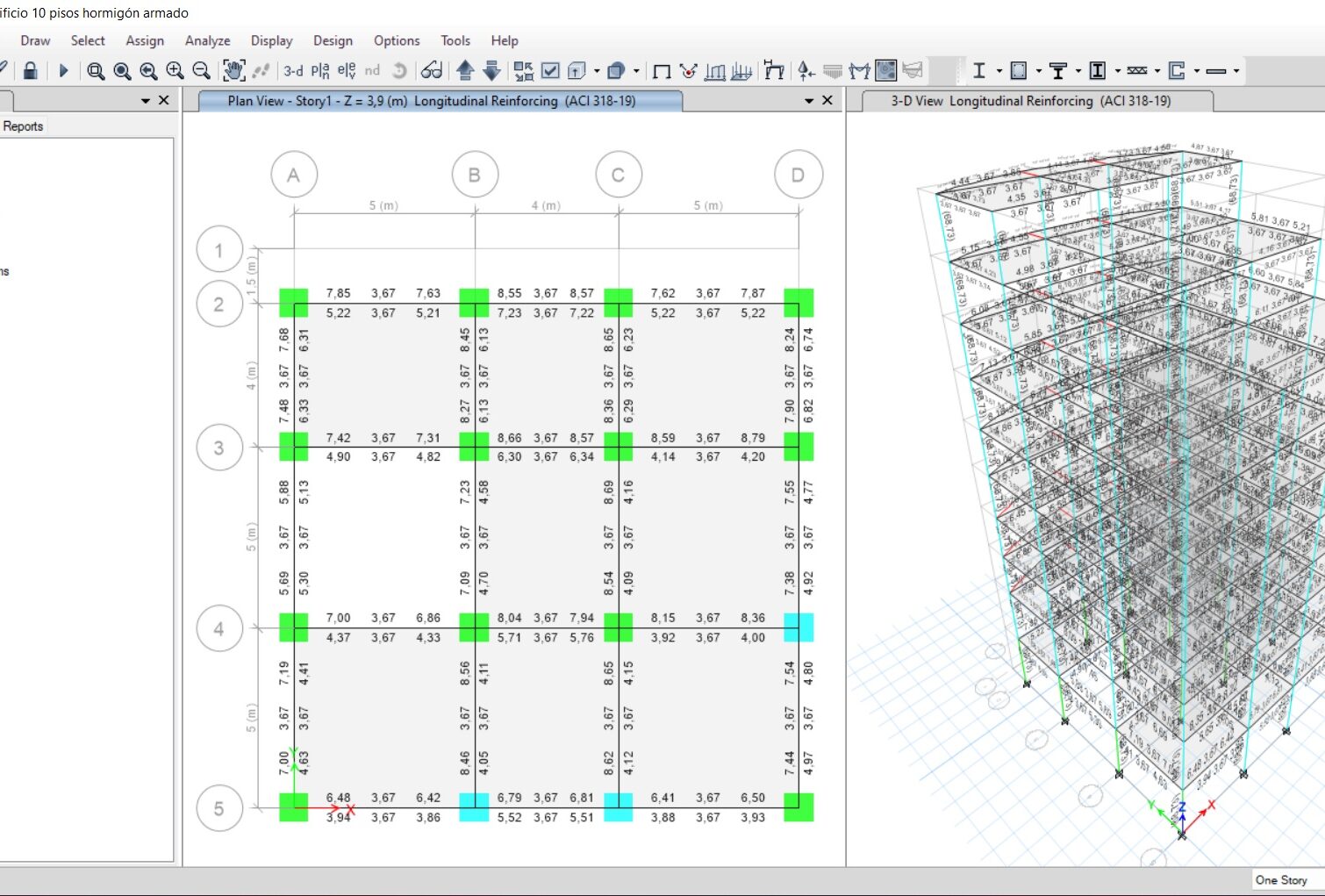Viewport: 1325px width, 896px height.
Task: Toggle the Lock/Unlock Model padlock icon
Action: pos(30,70)
